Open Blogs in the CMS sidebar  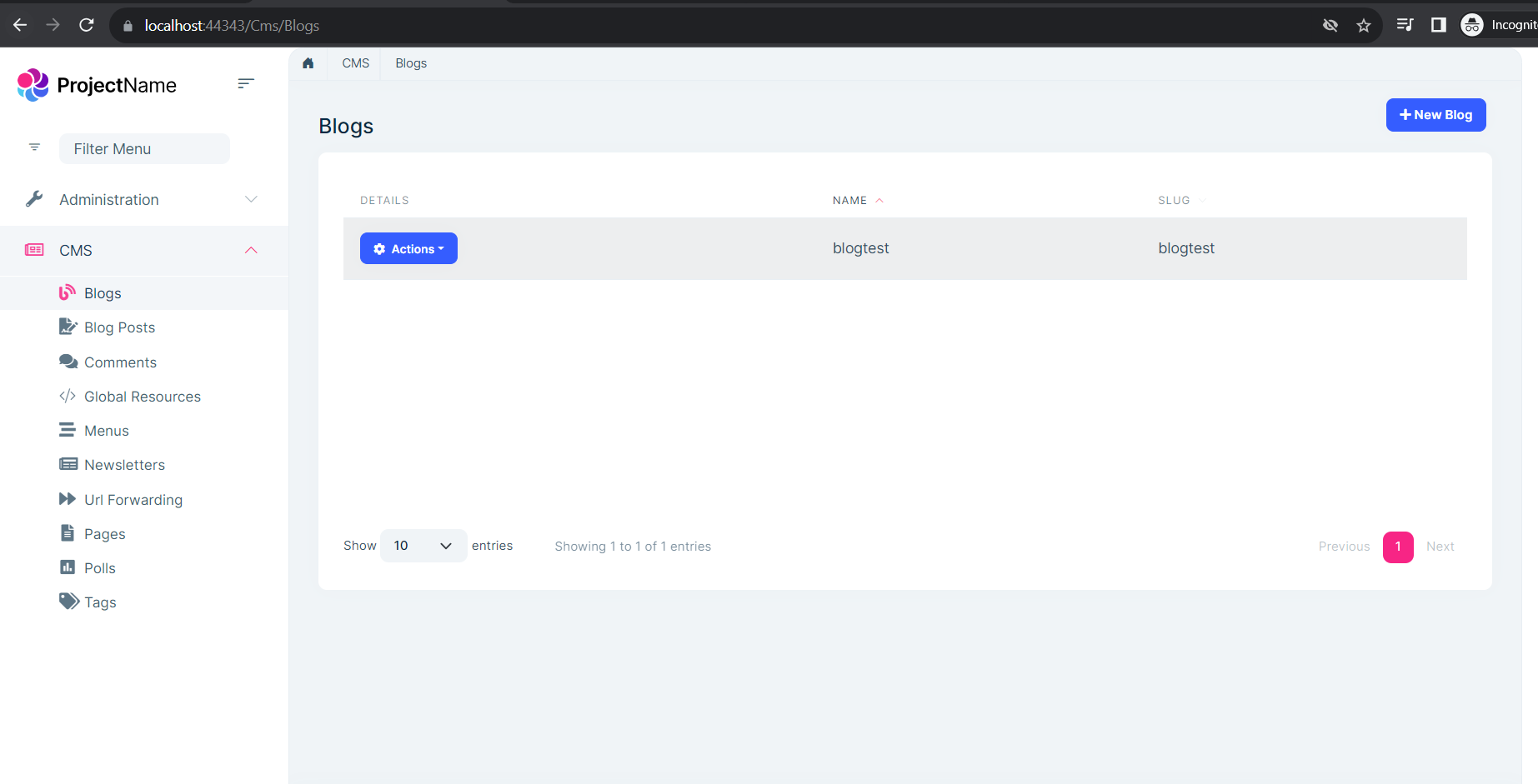pos(103,293)
